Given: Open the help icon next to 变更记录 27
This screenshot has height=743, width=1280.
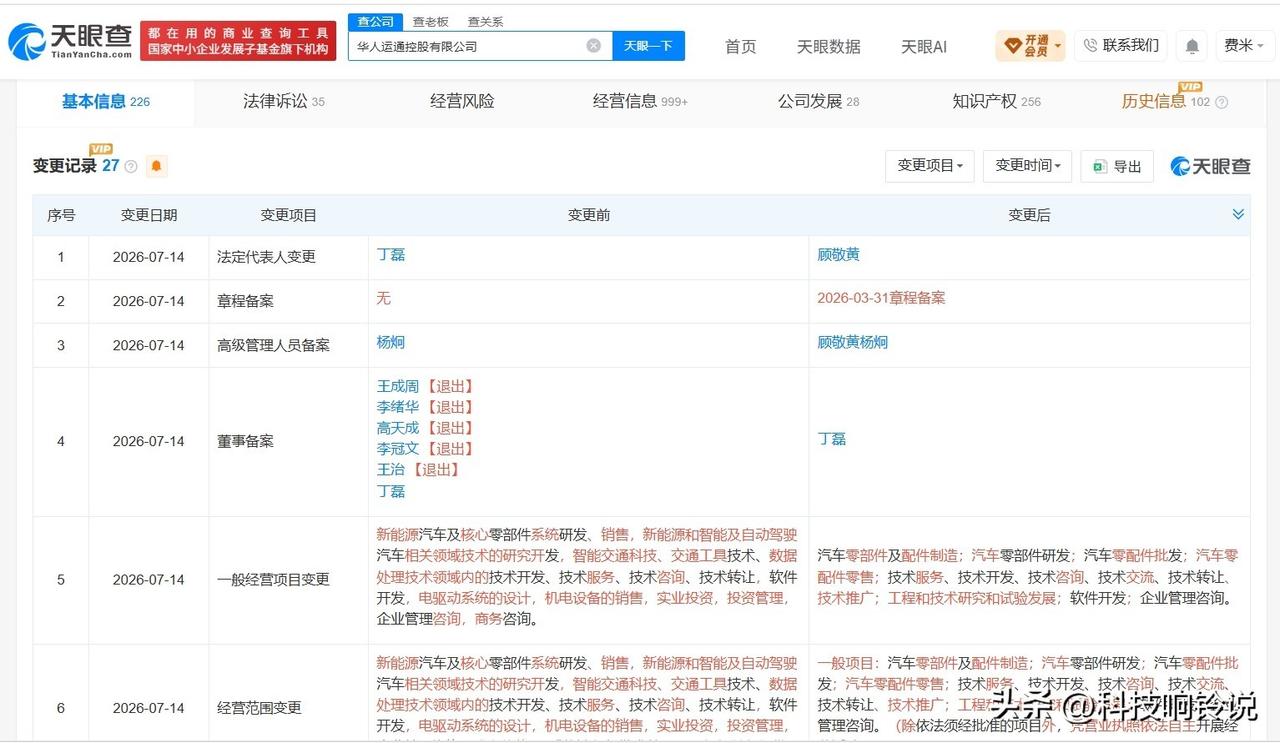Looking at the screenshot, I should pos(131,167).
